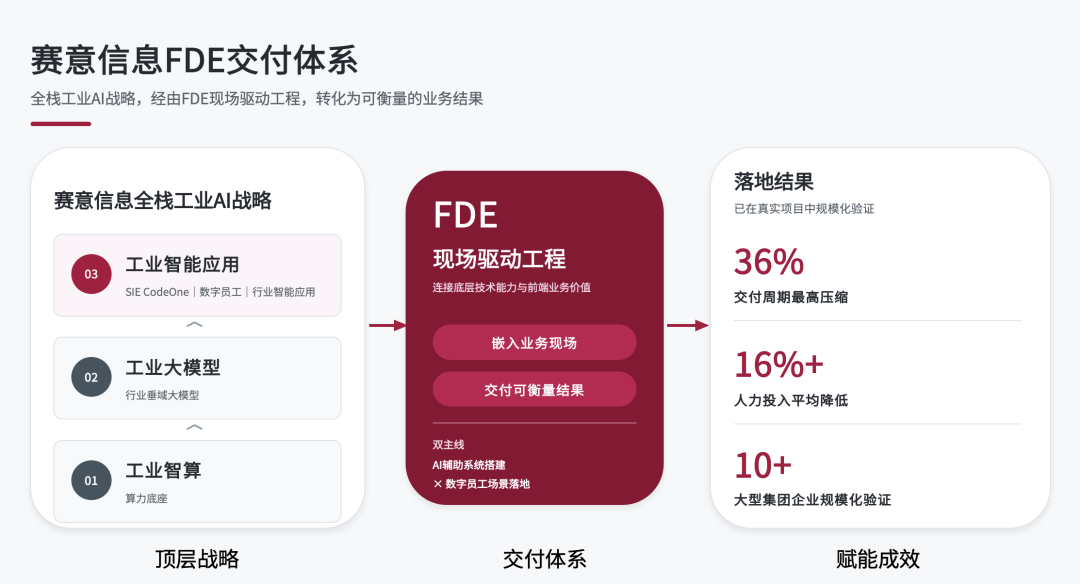Click the 01 circle badge icon
This screenshot has width=1080, height=584.
[x=91, y=480]
